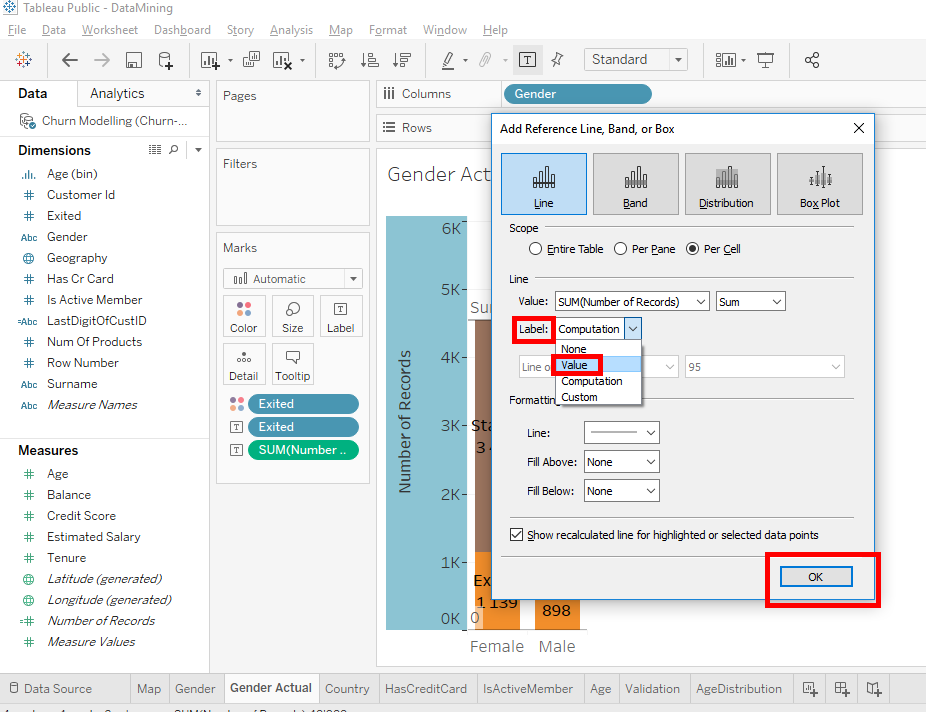Choose Value from the Label dropdown list
926x712 pixels.
pyautogui.click(x=575, y=365)
